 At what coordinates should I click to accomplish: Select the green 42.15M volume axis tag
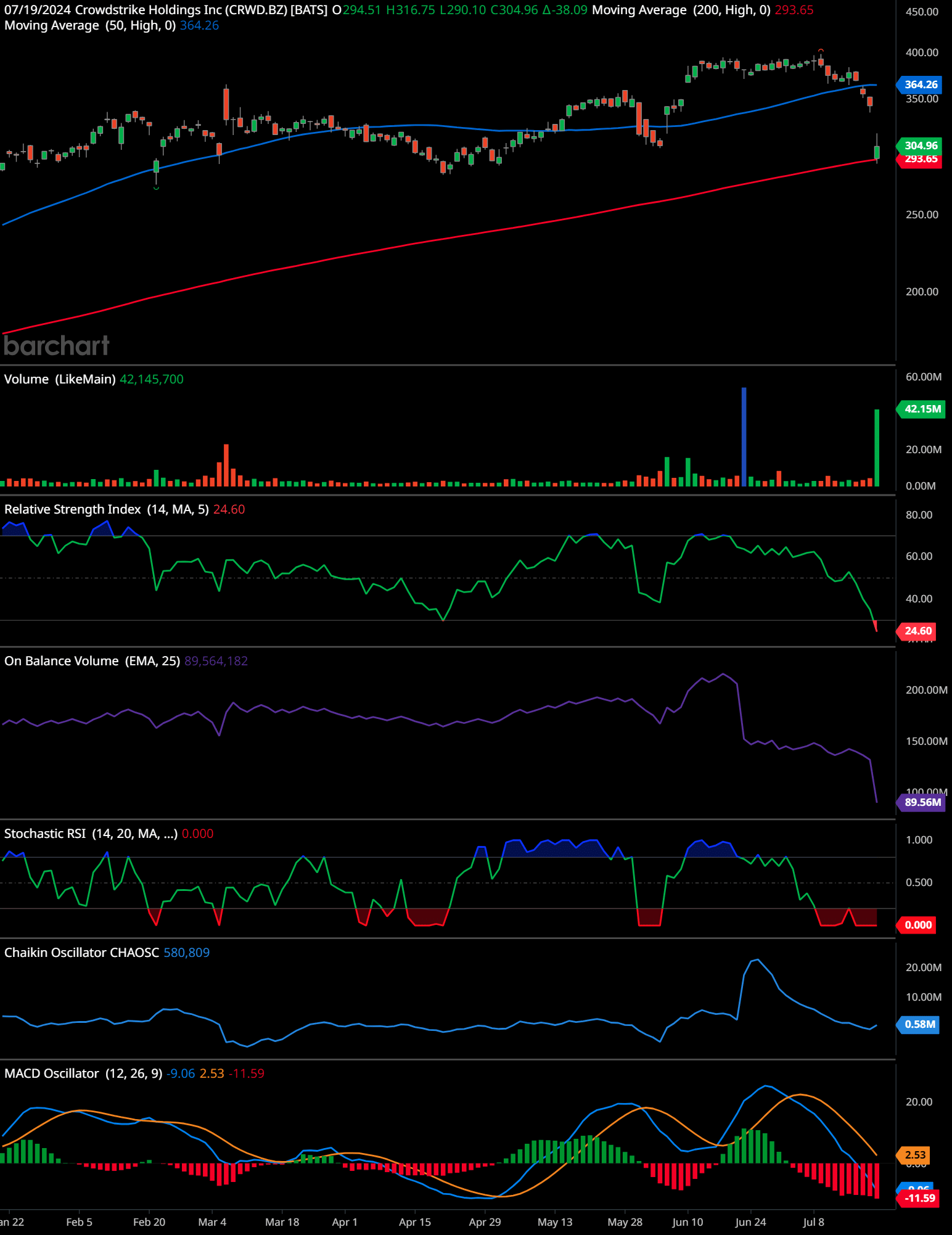922,409
